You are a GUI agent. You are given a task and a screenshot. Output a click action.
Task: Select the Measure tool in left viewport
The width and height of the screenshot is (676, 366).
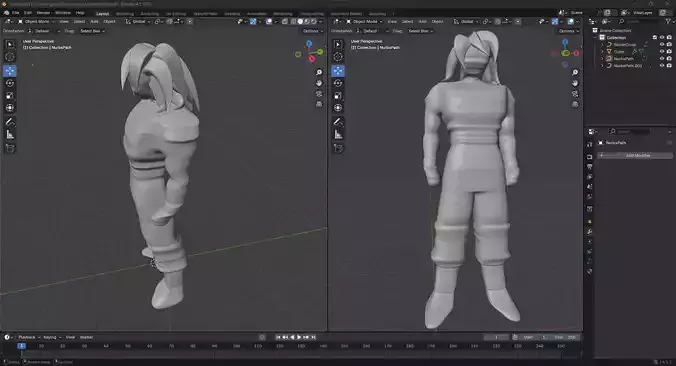(x=10, y=135)
